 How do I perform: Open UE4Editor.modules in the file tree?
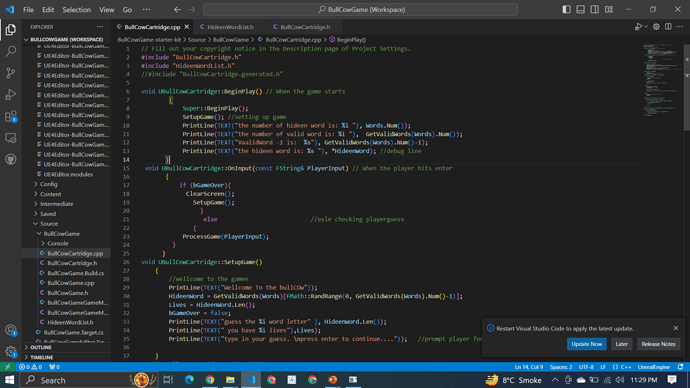[68, 174]
